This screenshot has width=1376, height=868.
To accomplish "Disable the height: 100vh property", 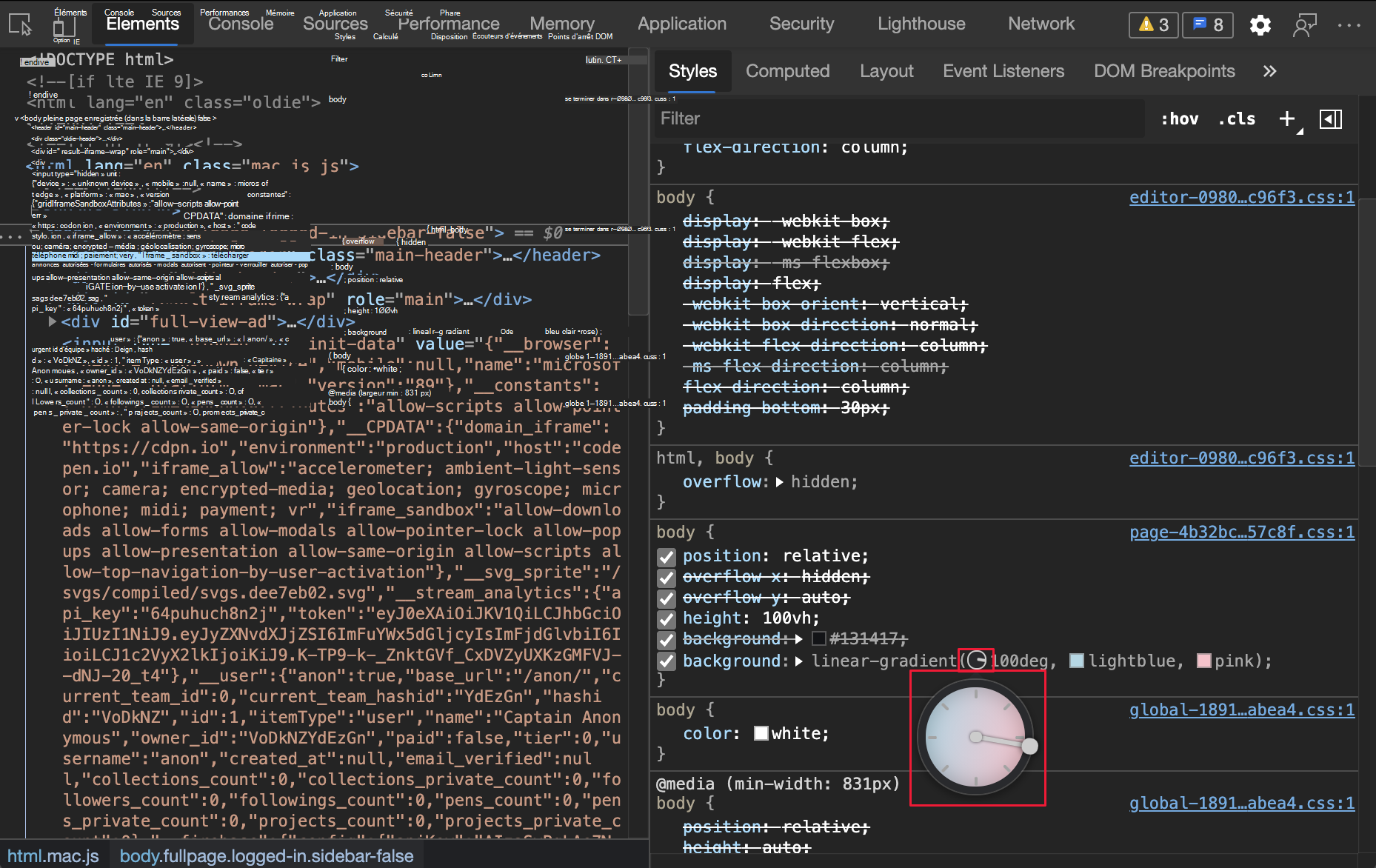I will coord(666,619).
